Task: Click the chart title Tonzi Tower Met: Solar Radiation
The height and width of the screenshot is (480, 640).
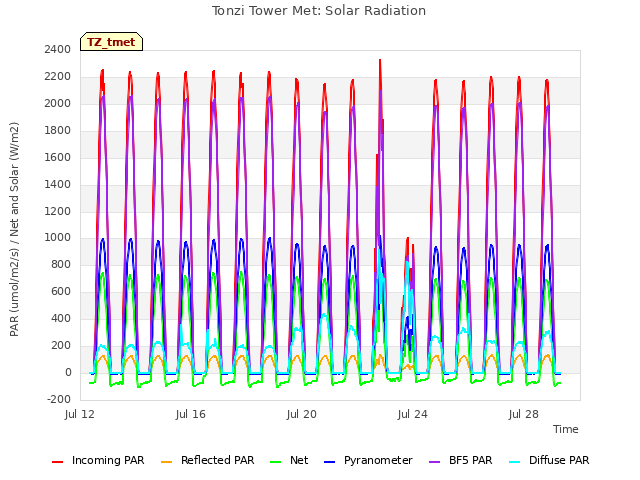Action: [x=319, y=10]
